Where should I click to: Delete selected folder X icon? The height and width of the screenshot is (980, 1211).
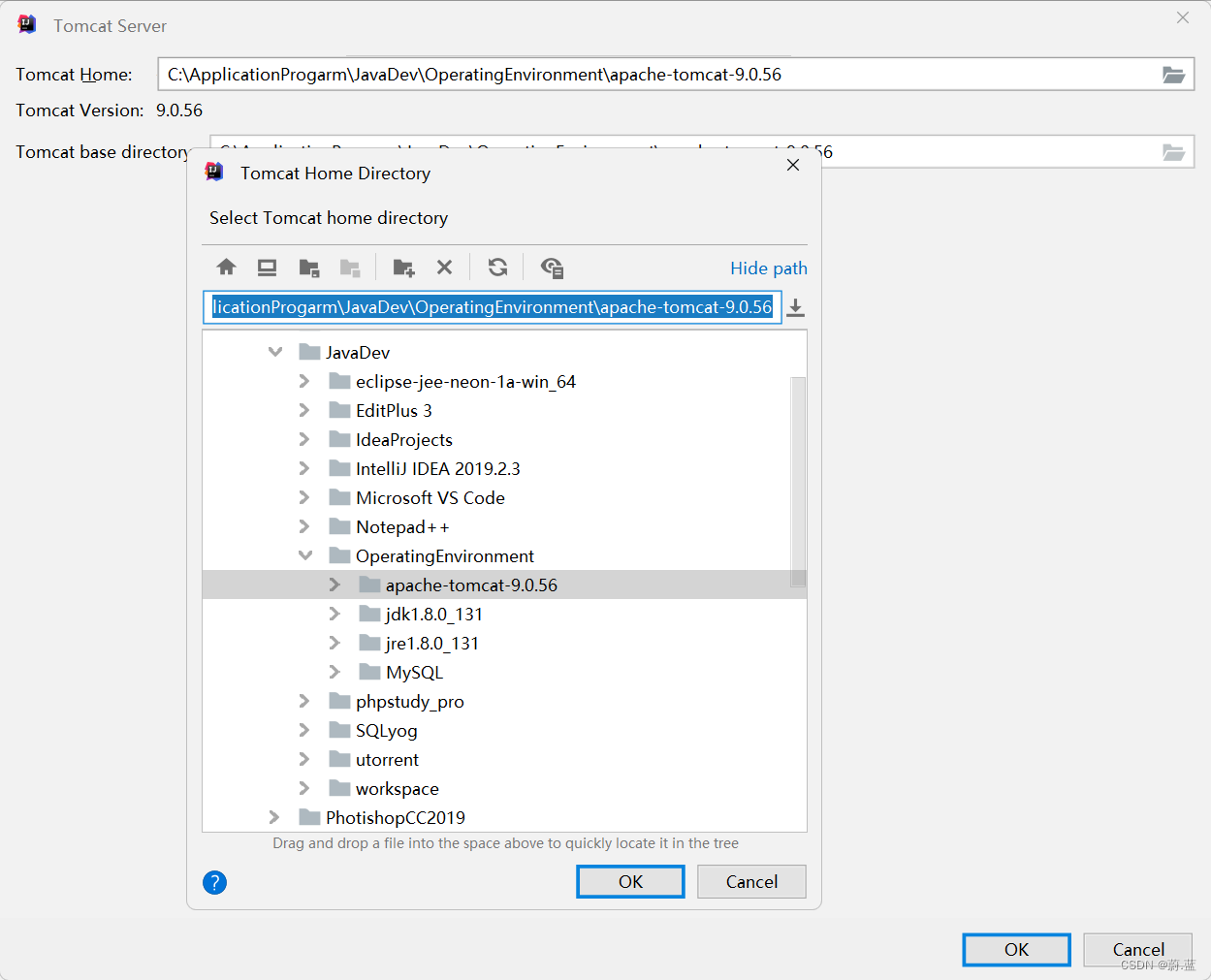pos(444,268)
